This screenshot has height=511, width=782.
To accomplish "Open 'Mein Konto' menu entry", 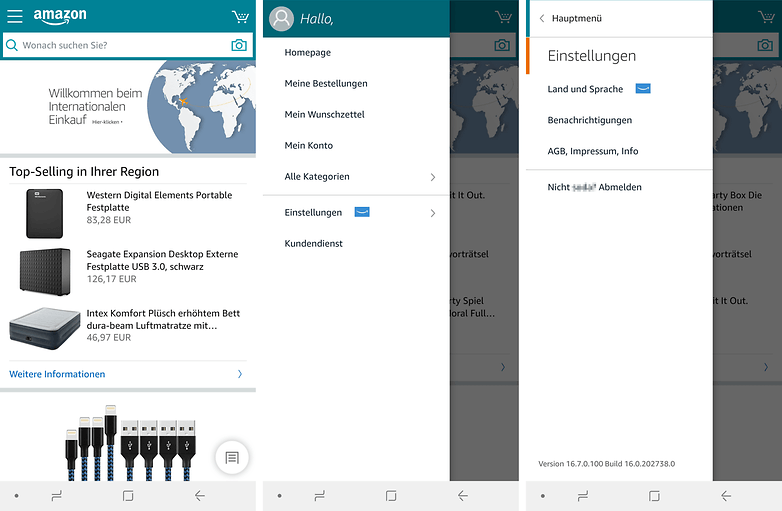I will click(x=308, y=145).
